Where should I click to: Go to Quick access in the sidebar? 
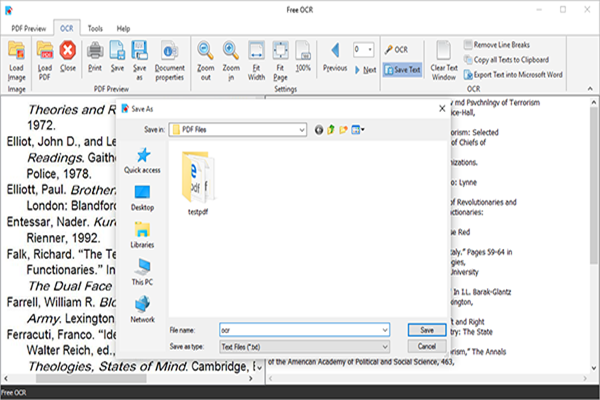point(142,160)
